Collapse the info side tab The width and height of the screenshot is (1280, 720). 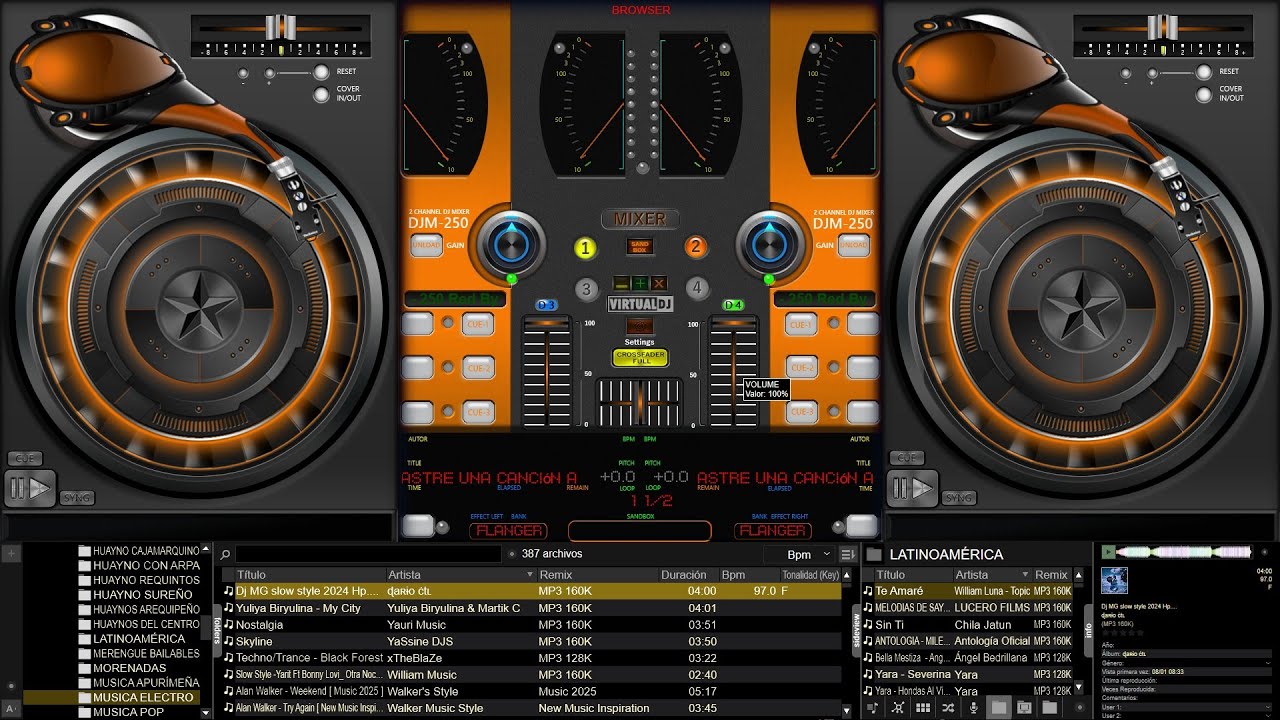coord(1089,630)
